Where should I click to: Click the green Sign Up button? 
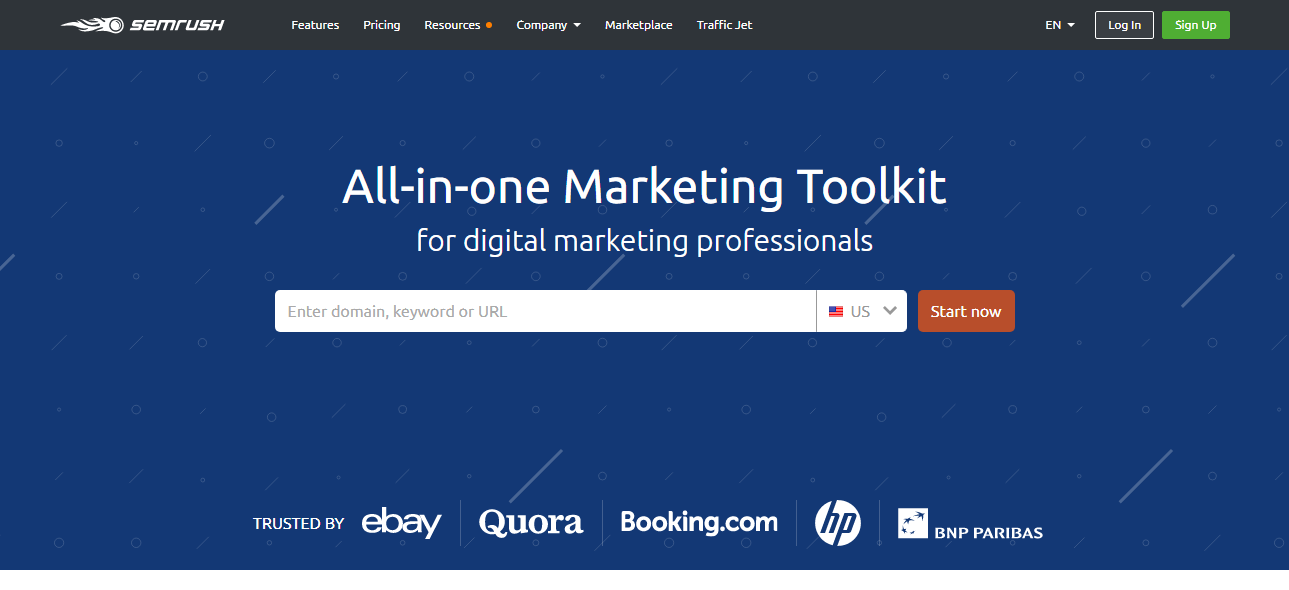[1196, 25]
